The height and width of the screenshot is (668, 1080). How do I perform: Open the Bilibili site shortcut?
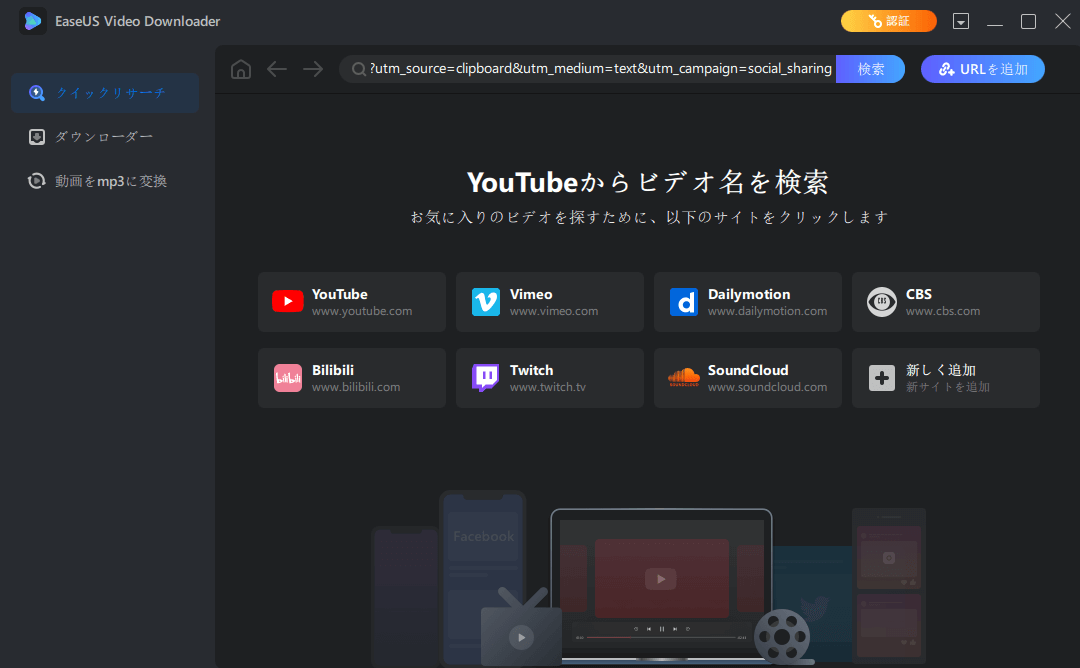(x=351, y=377)
